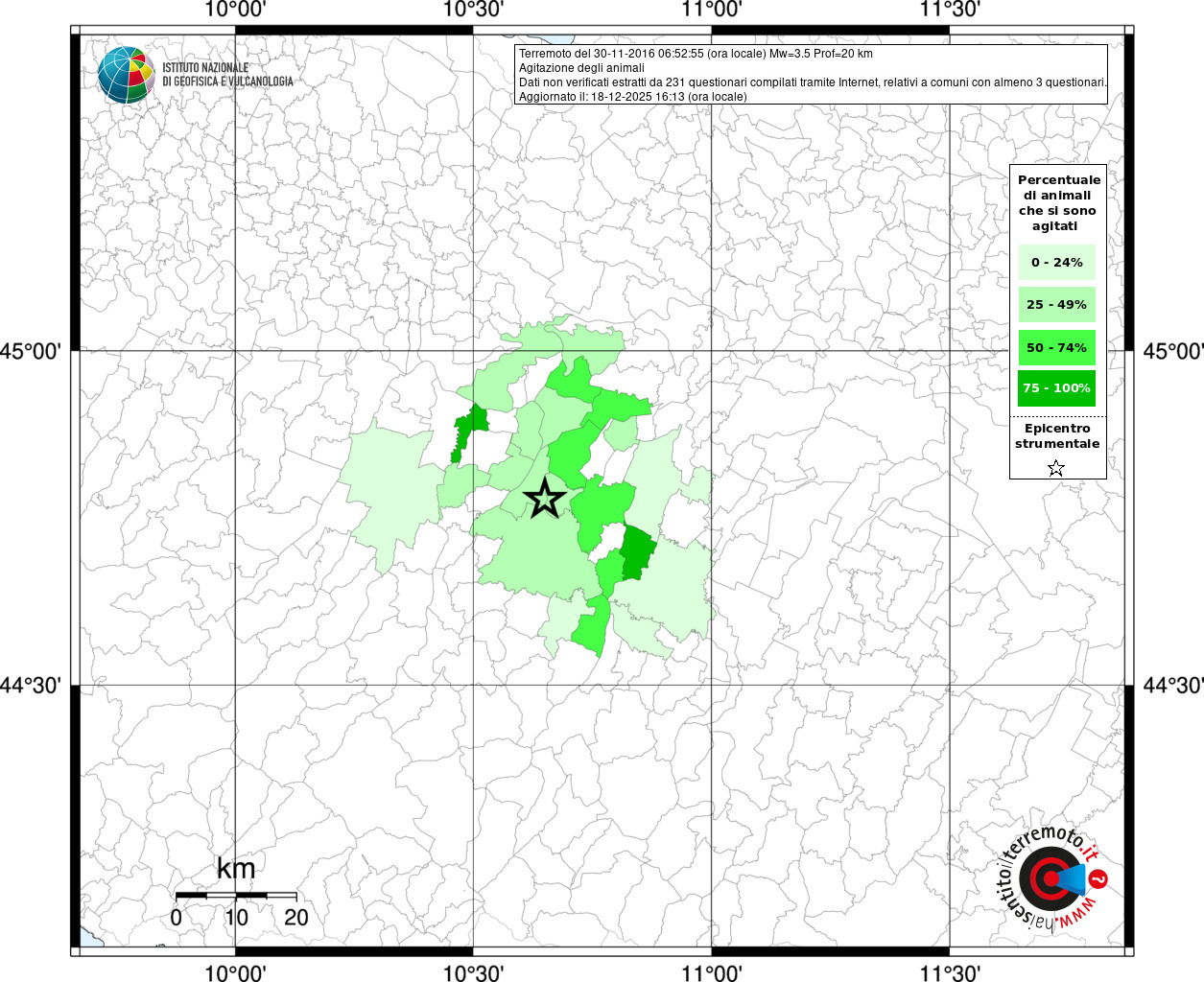The image size is (1204, 982).
Task: Click the scale bar '10' label
Action: click(x=236, y=917)
